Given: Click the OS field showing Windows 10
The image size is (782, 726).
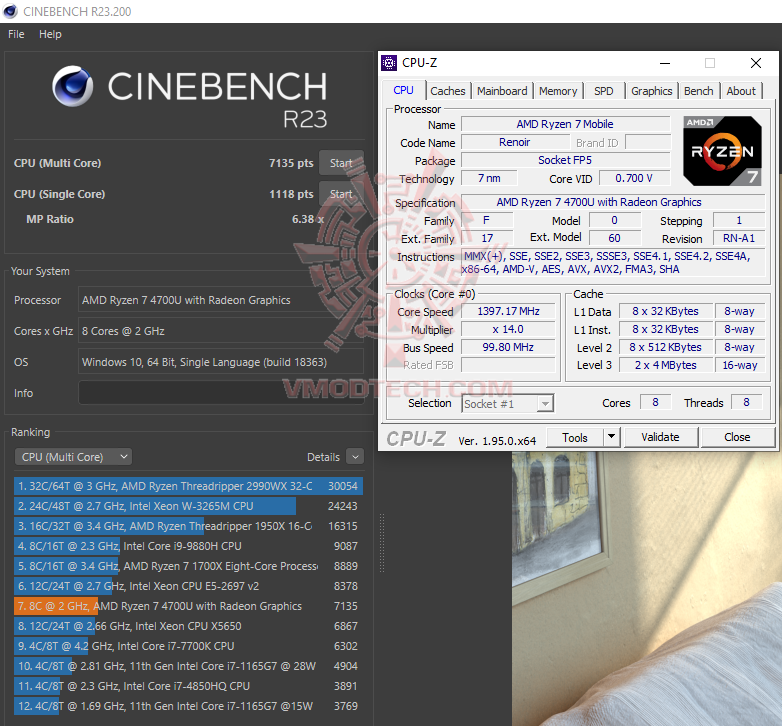Looking at the screenshot, I should (x=221, y=362).
